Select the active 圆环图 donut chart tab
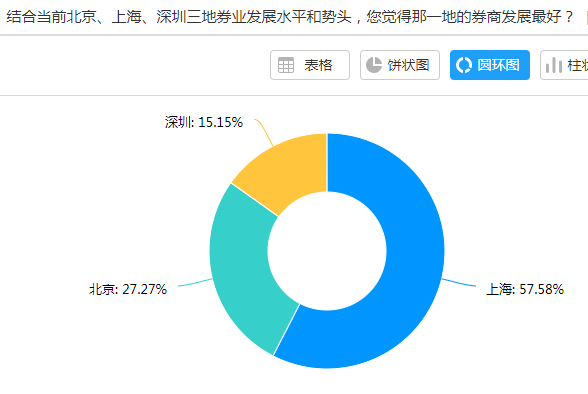588x394 pixels. (x=490, y=65)
